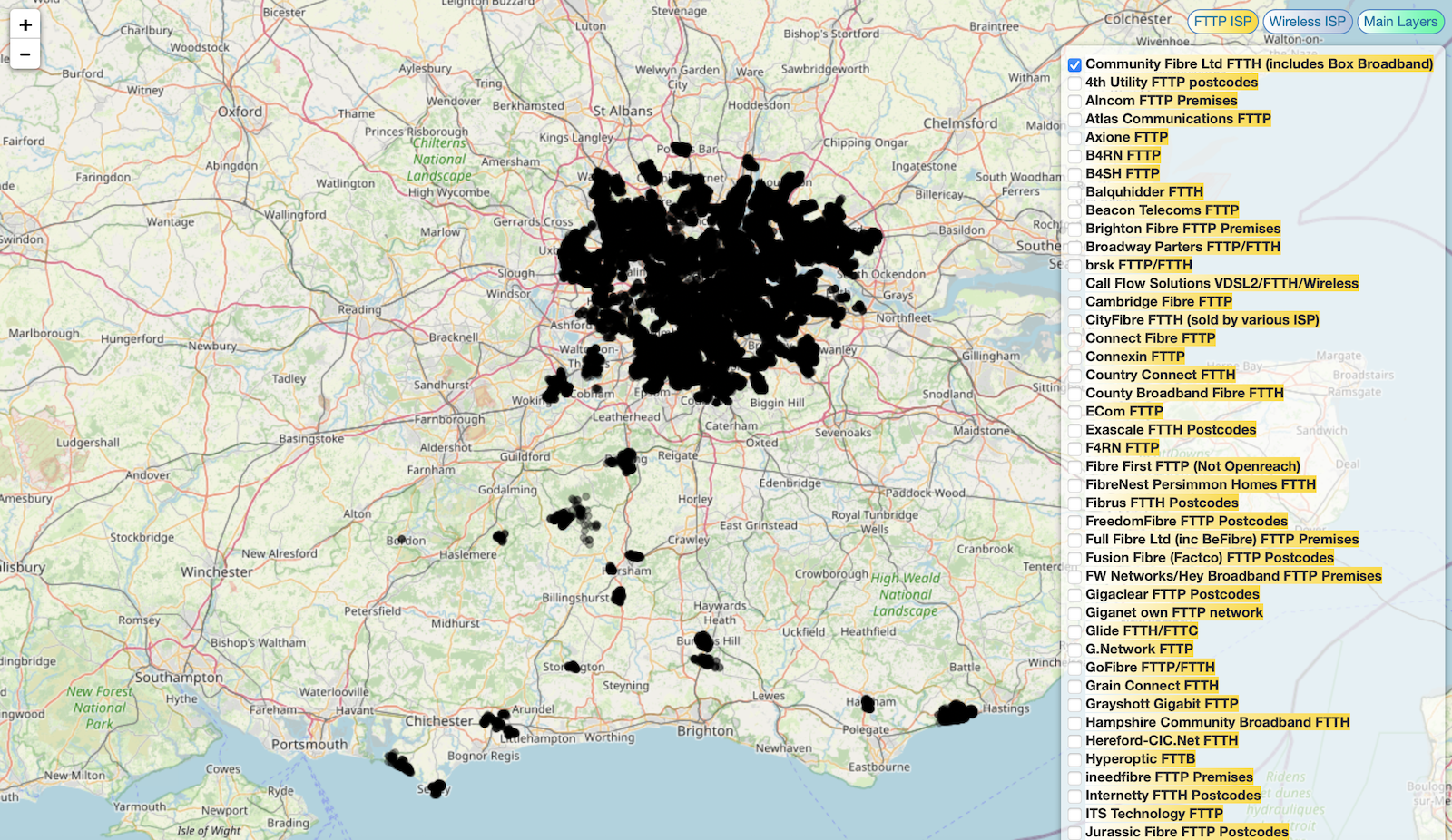
Task: Enable 4th Utility FTTP postcodes layer
Action: (1074, 83)
